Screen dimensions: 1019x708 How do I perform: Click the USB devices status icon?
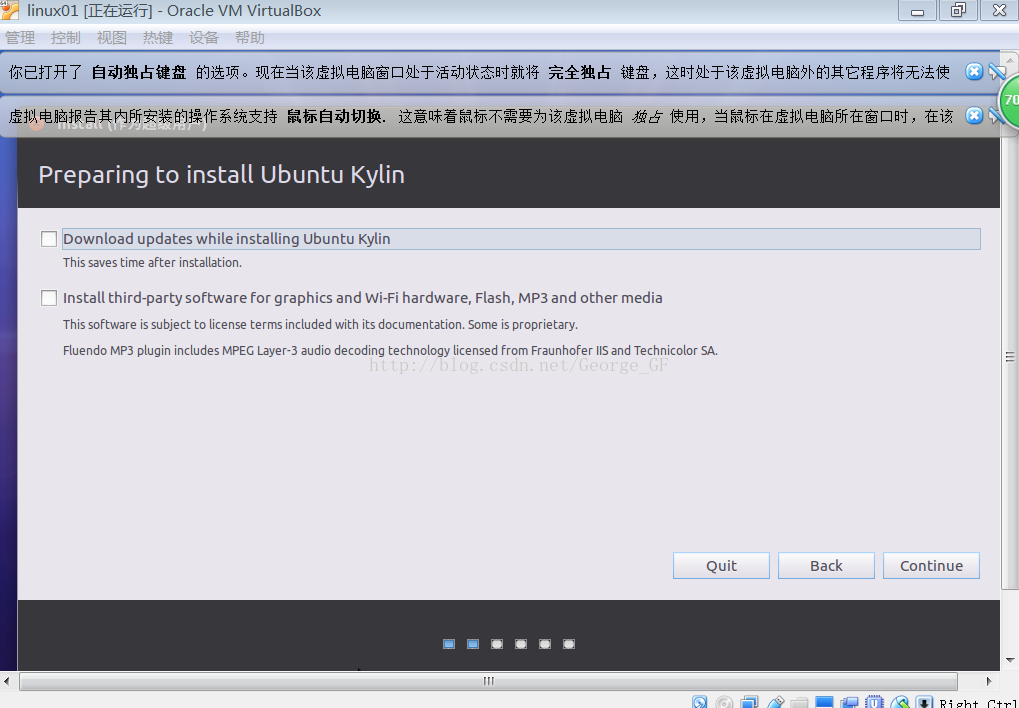click(775, 702)
